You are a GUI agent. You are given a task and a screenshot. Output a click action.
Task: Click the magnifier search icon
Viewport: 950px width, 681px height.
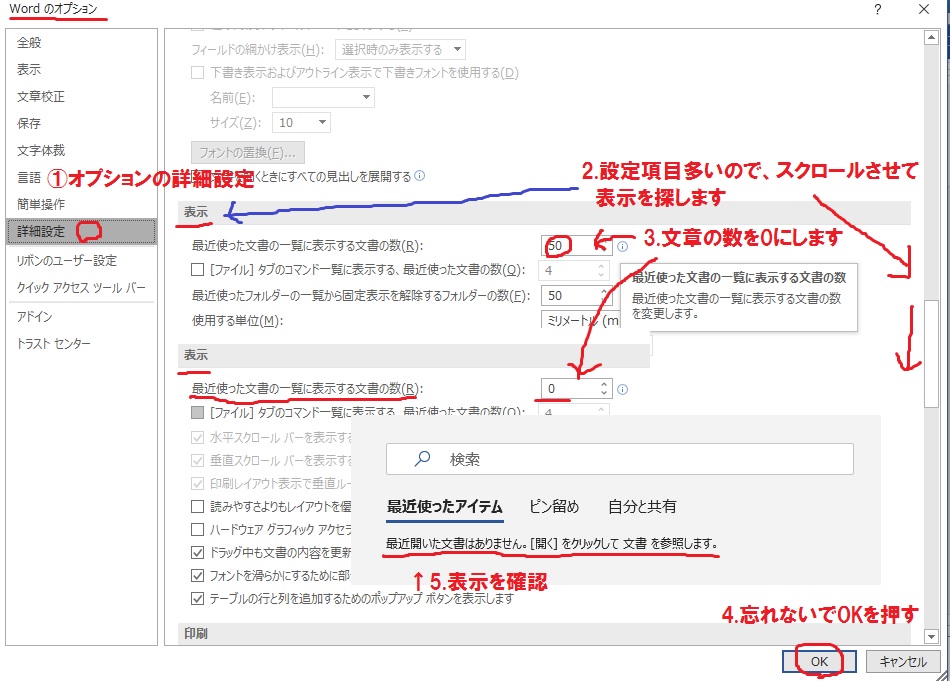422,459
